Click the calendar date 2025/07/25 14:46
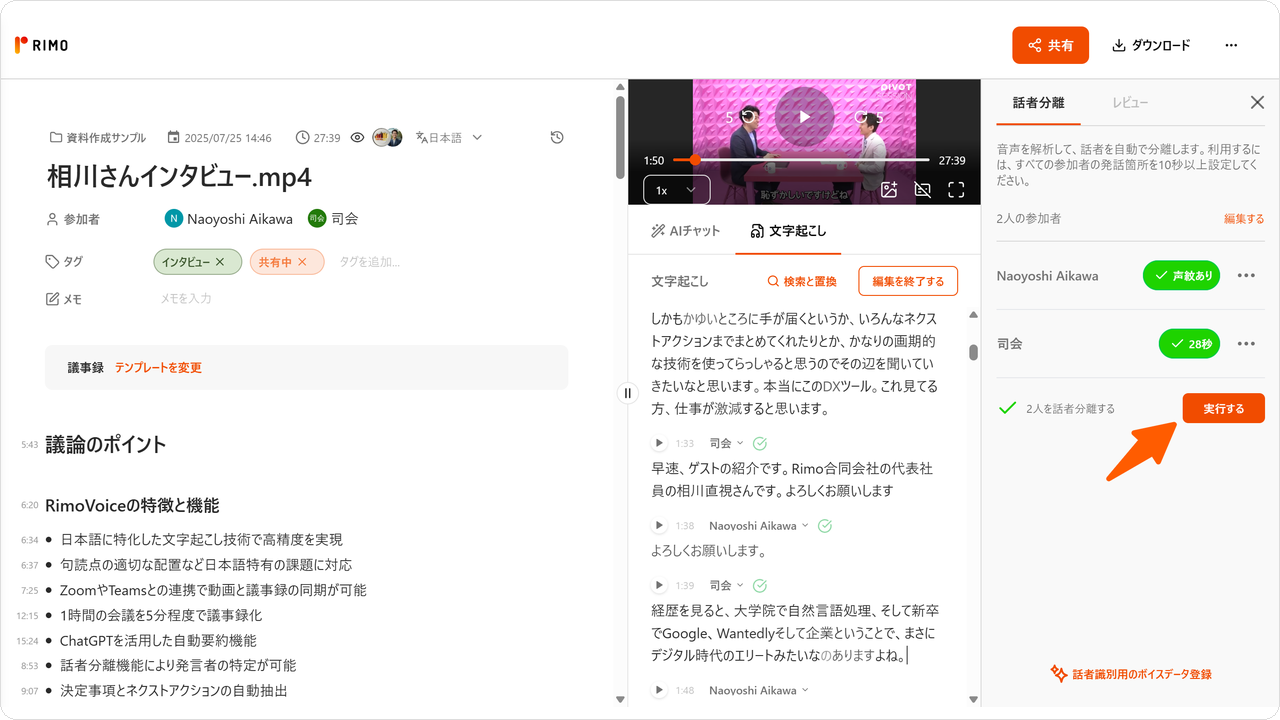The height and width of the screenshot is (720, 1280). pyautogui.click(x=219, y=138)
